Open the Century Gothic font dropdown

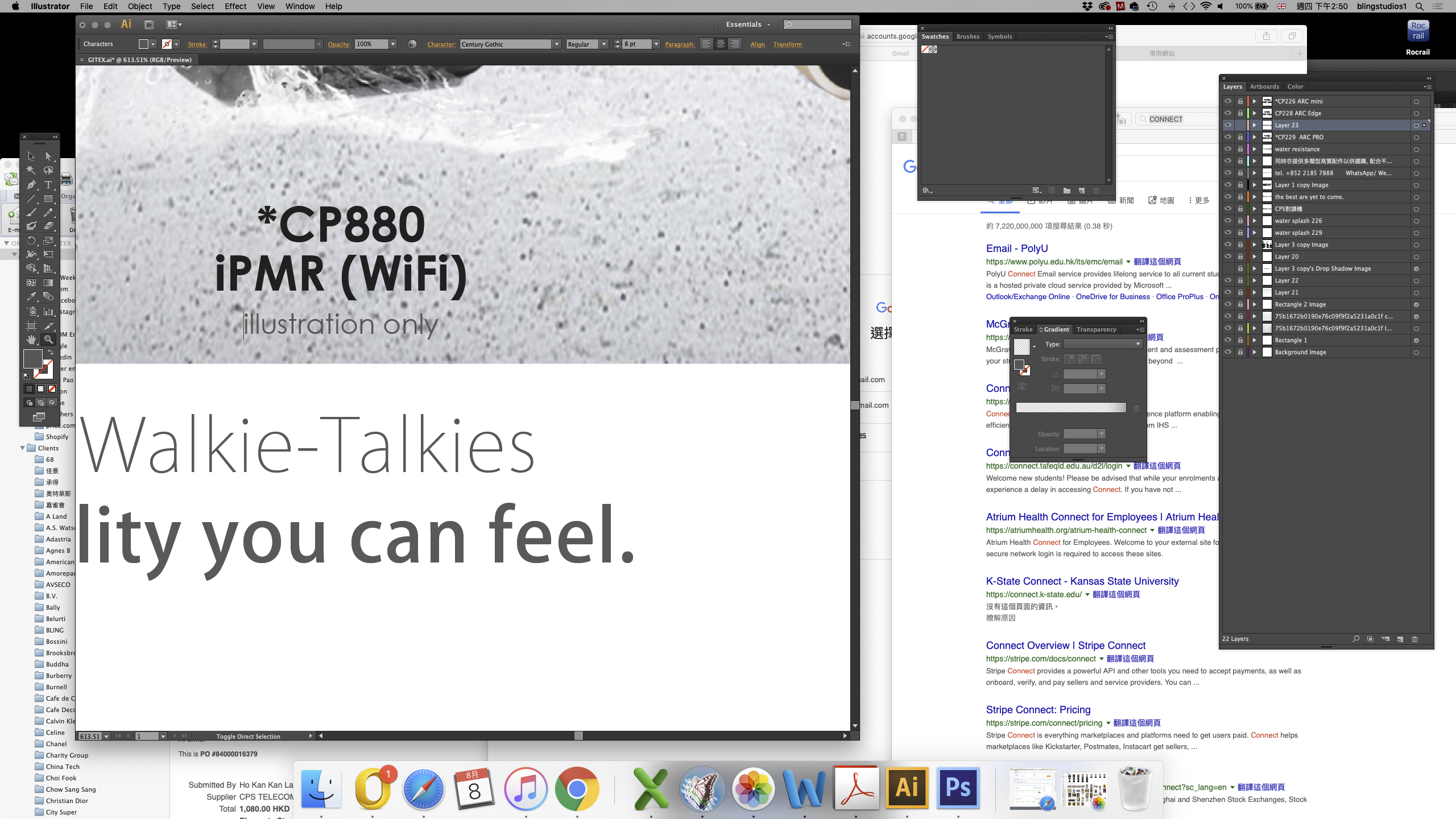coord(557,44)
